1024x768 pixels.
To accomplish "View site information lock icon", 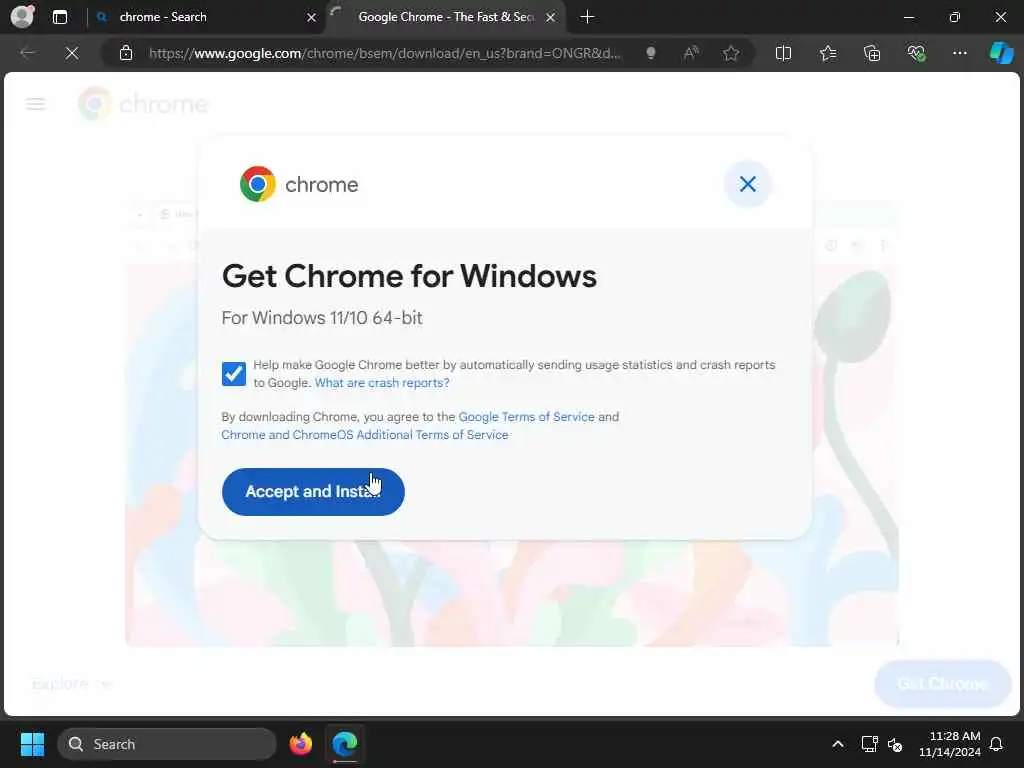I will tap(126, 53).
